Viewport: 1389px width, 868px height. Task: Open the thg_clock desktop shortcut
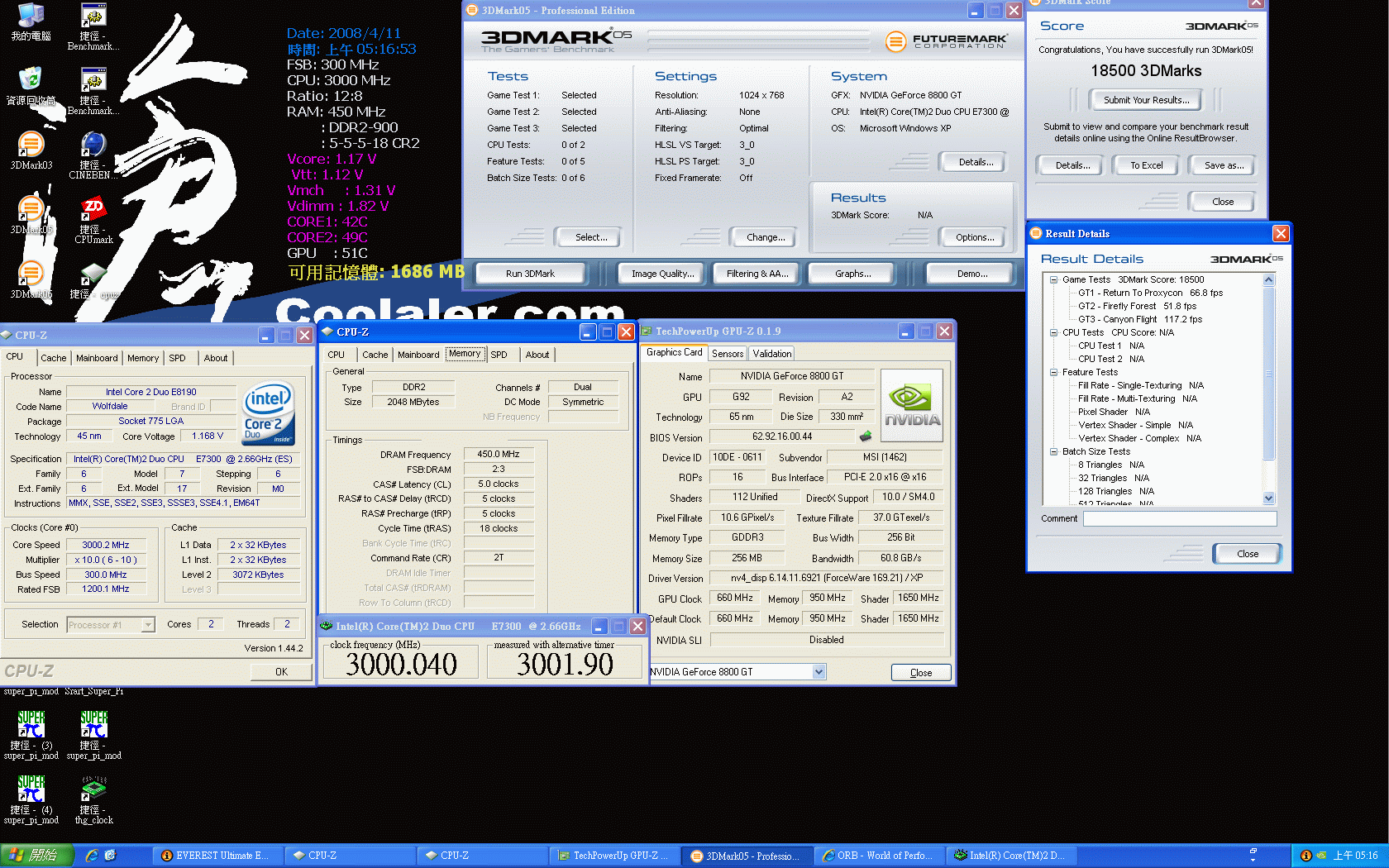pyautogui.click(x=93, y=791)
